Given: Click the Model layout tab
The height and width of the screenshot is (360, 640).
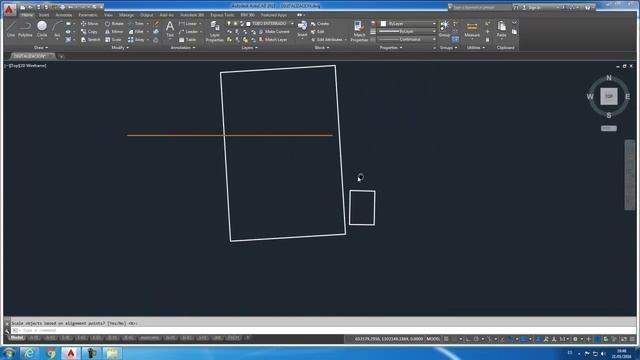Looking at the screenshot, I should pos(17,338).
